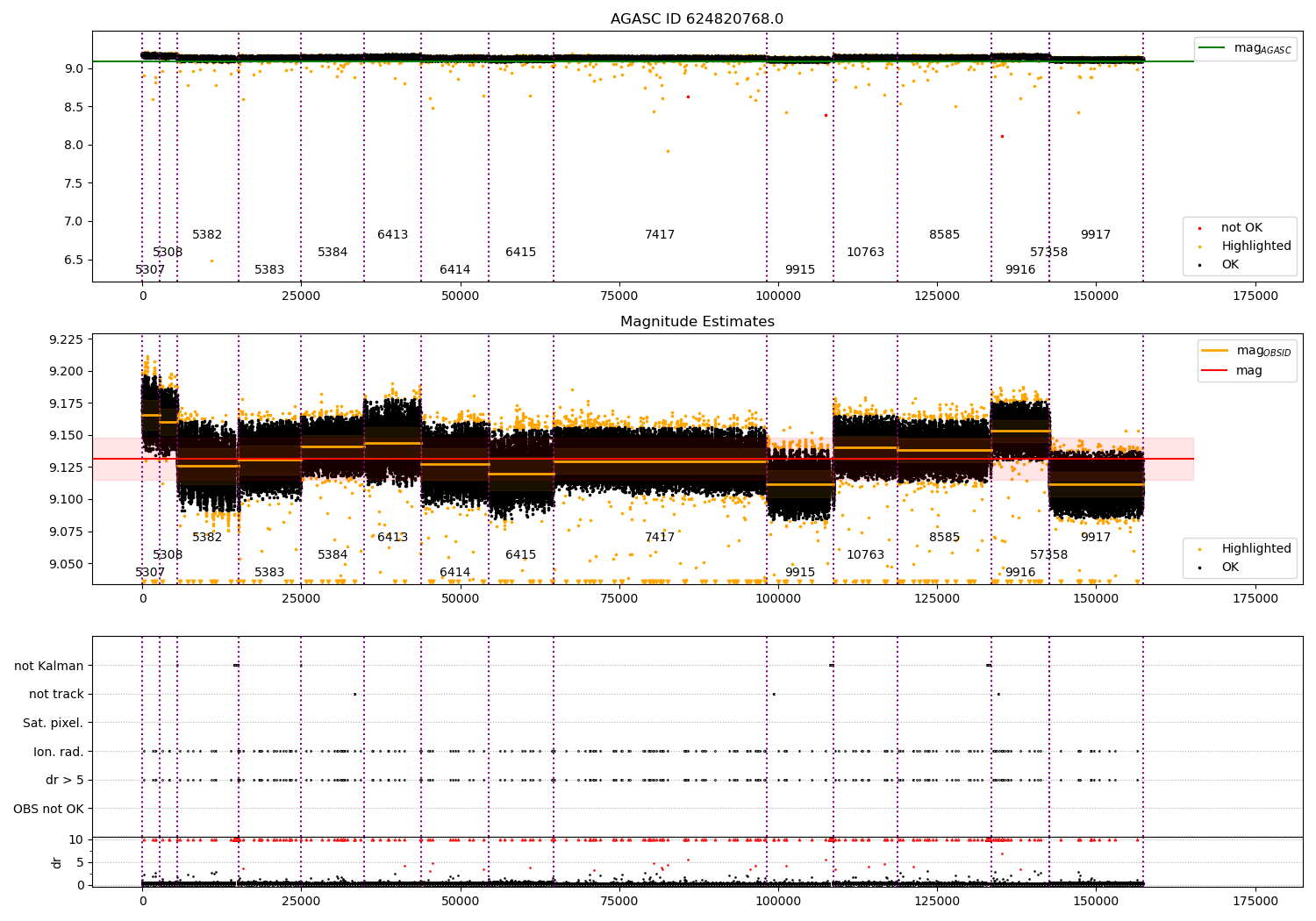1316x921 pixels.
Task: Click OBSID label 10763 in the AGASC plot
Action: [x=866, y=253]
